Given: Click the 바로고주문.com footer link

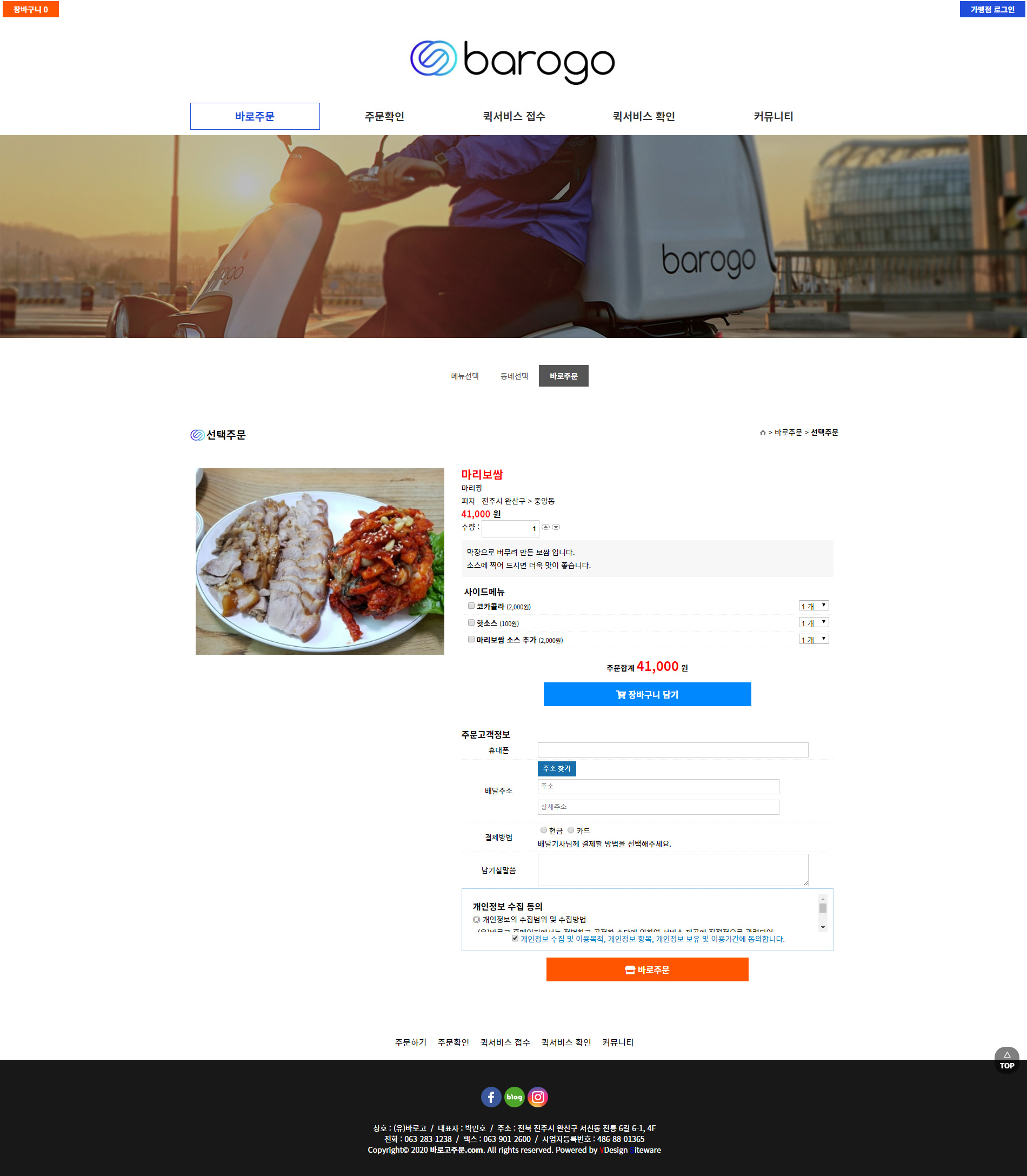Looking at the screenshot, I should (x=456, y=1150).
